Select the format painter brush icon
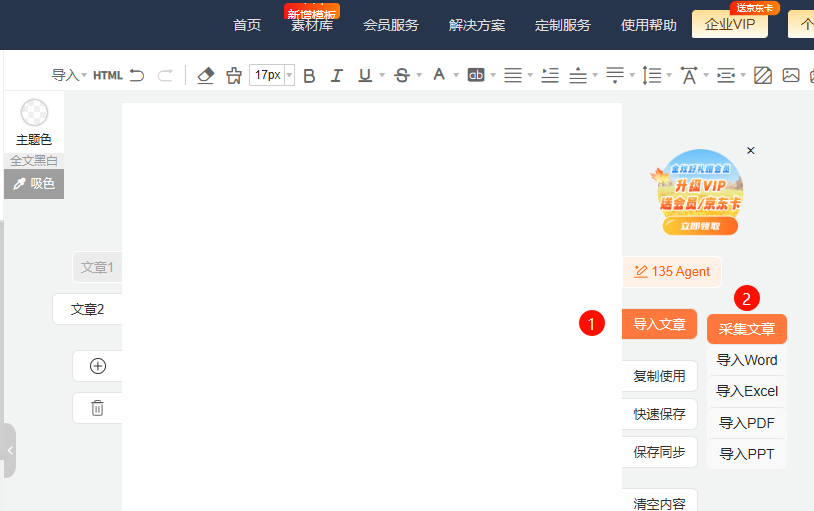This screenshot has height=511, width=814. pyautogui.click(x=234, y=75)
